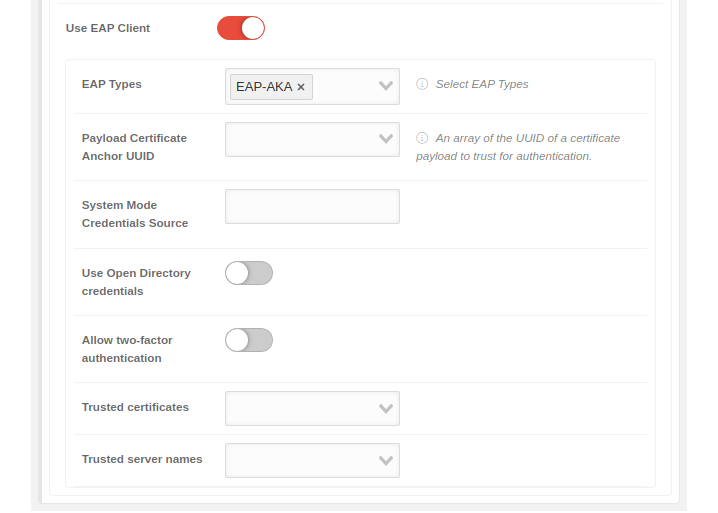
Task: Click the Payload Certificate Anchor UUID chevron arrow
Action: pos(386,139)
